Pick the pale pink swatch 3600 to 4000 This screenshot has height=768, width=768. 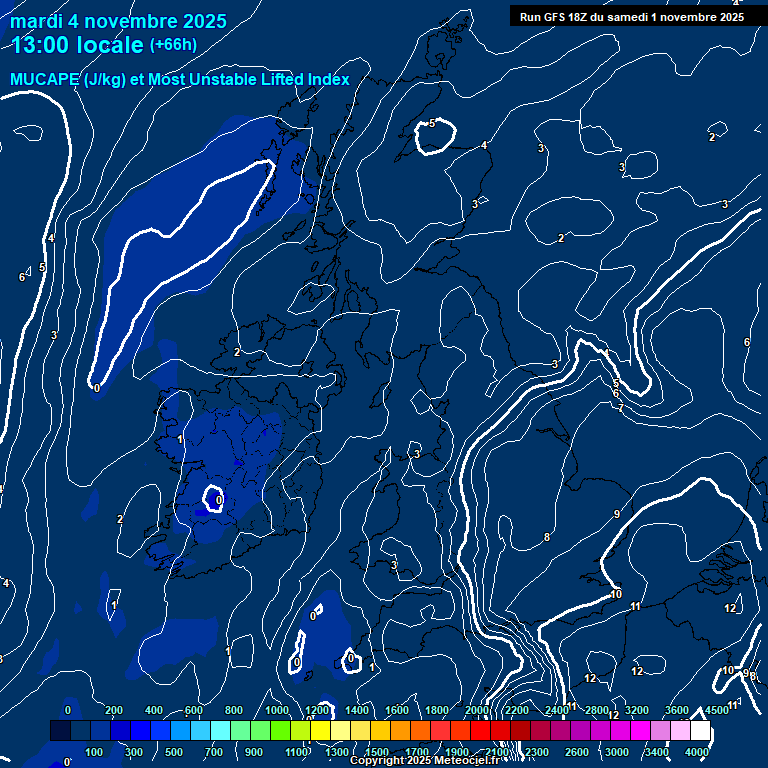point(680,730)
